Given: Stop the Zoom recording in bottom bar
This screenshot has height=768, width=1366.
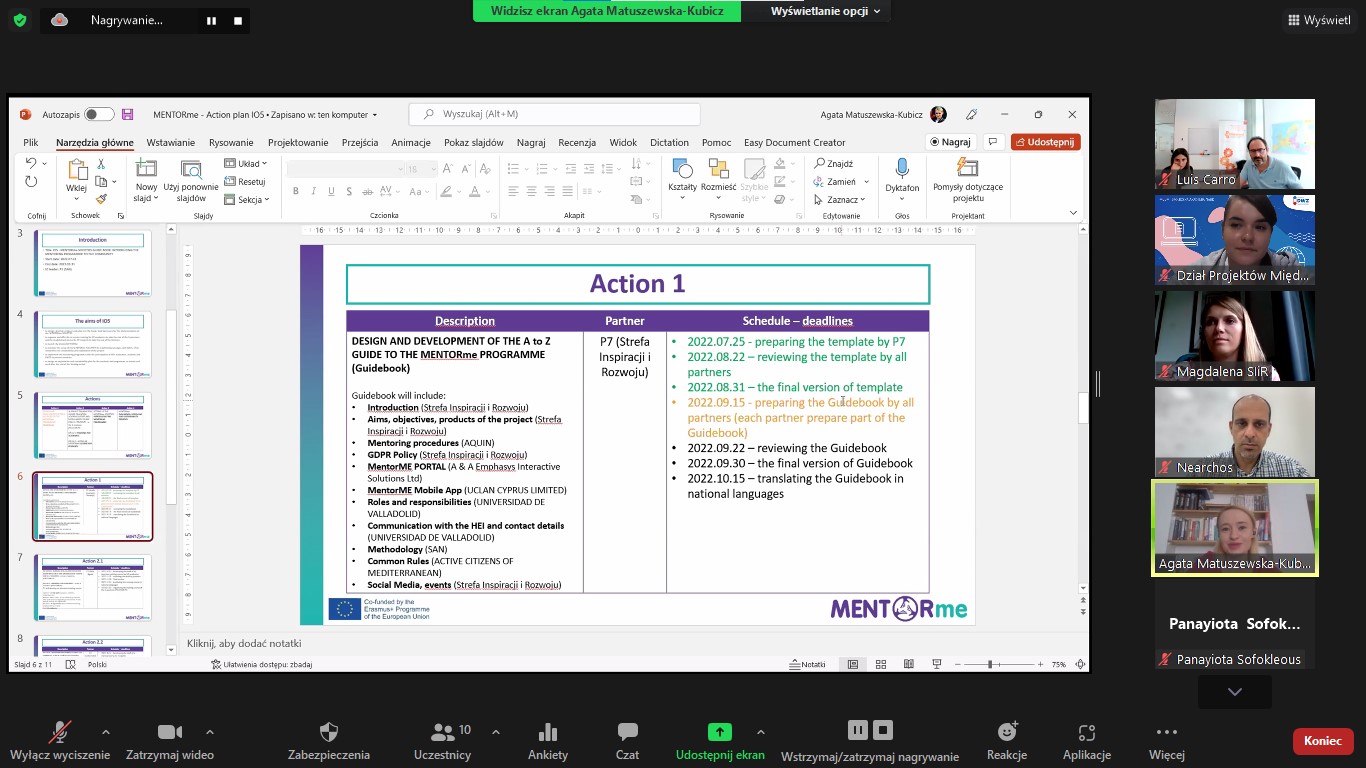Looking at the screenshot, I should [x=883, y=730].
